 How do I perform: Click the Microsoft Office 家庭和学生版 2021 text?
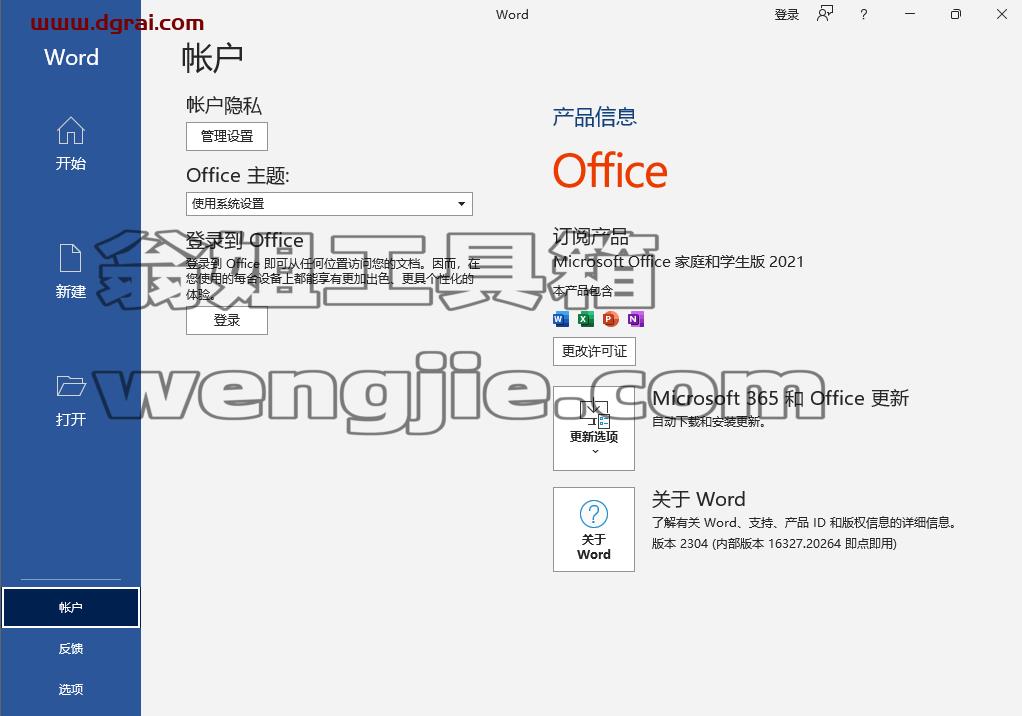click(x=679, y=261)
